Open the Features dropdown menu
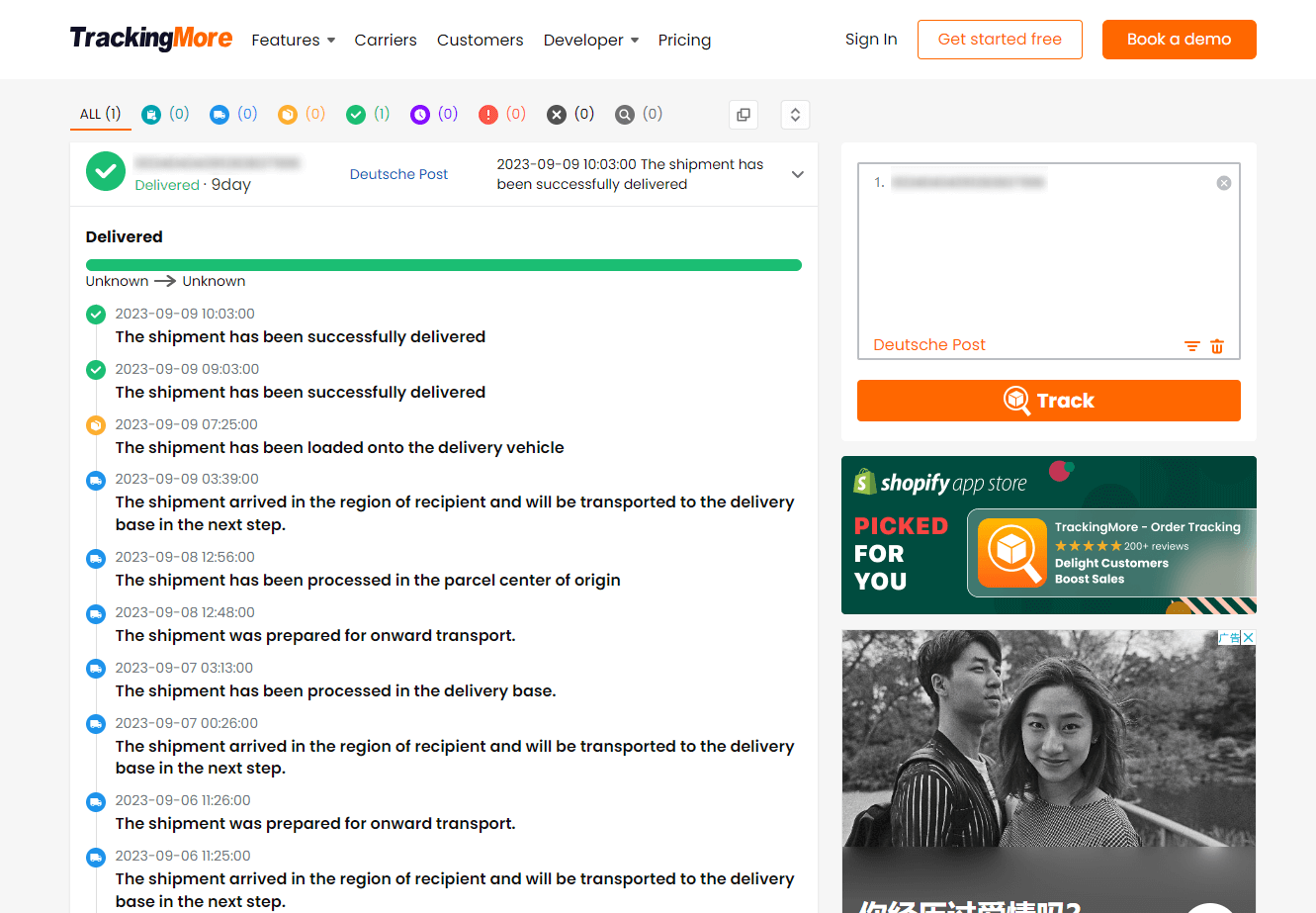Image resolution: width=1316 pixels, height=913 pixels. point(293,41)
